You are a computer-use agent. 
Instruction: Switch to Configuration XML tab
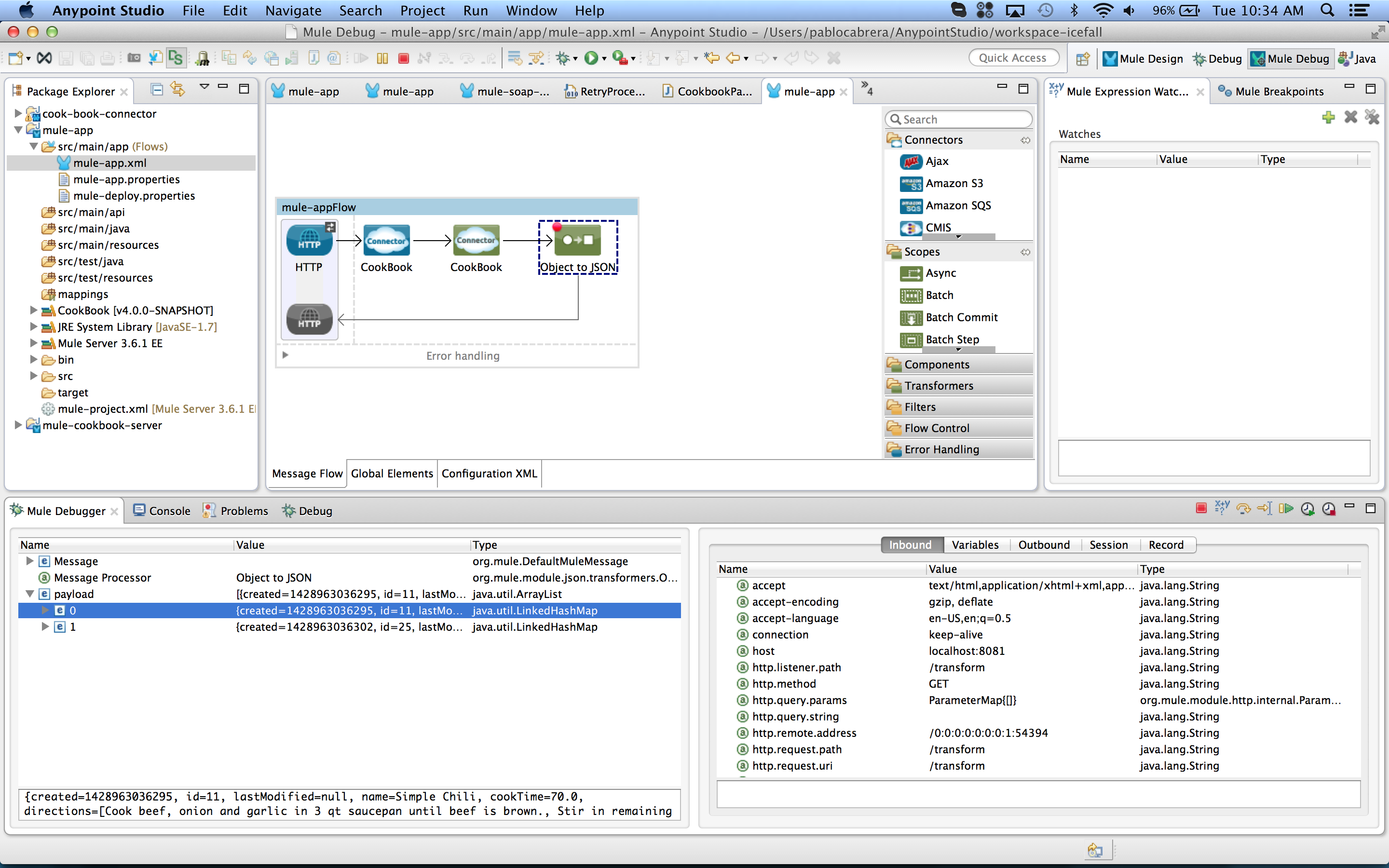(x=488, y=473)
